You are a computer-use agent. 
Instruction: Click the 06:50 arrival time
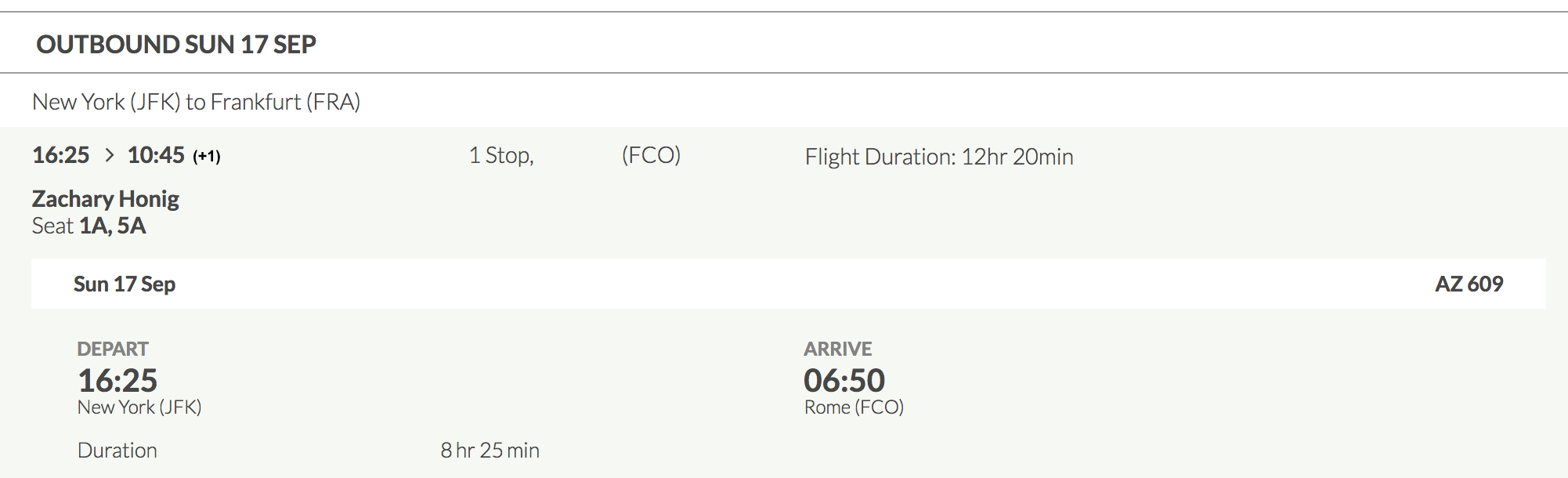(844, 381)
